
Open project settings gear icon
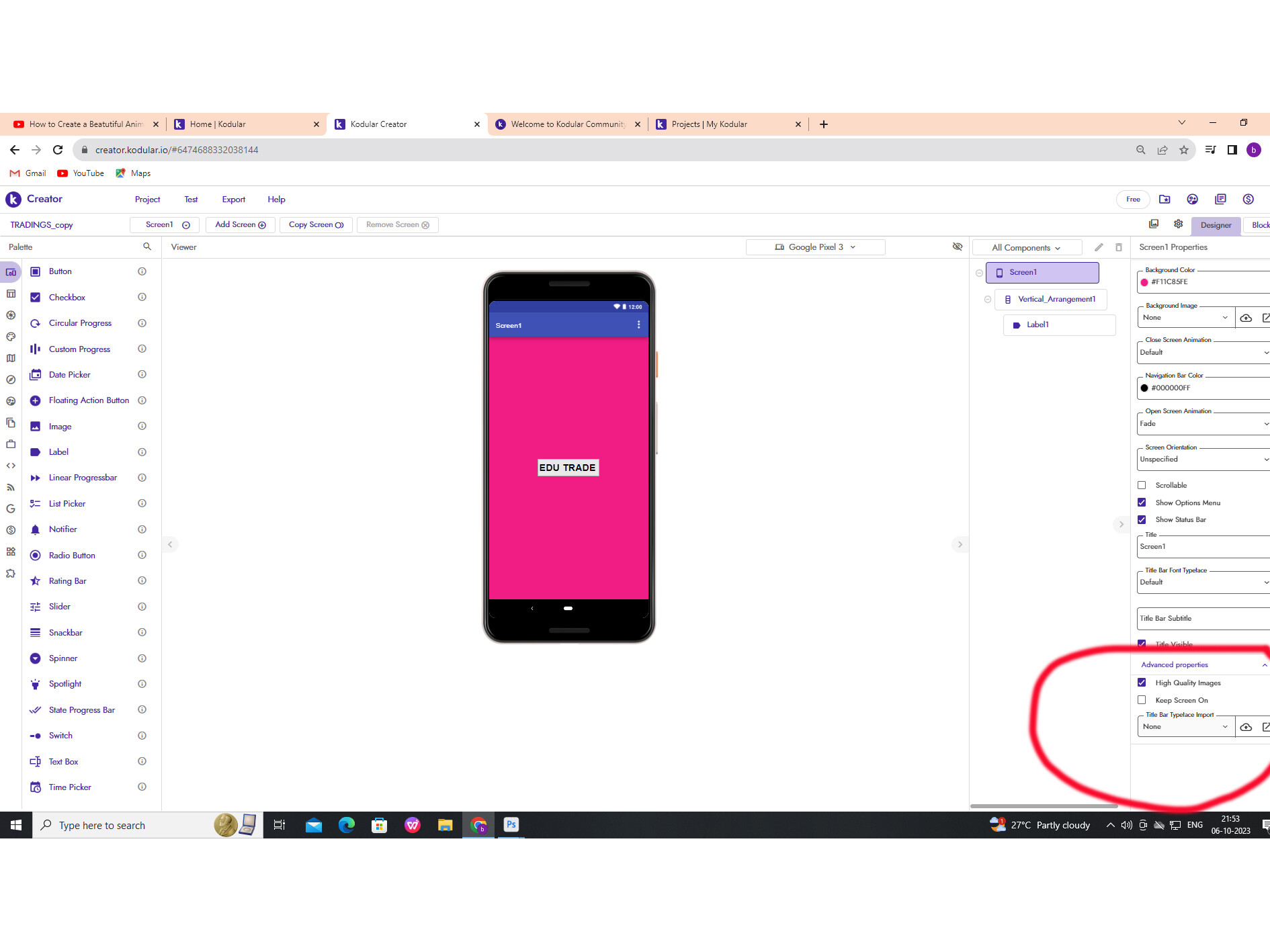1178,224
